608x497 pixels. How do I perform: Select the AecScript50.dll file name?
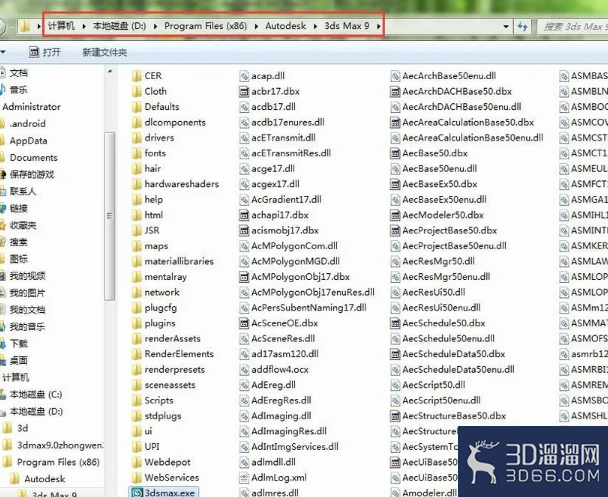(x=434, y=385)
